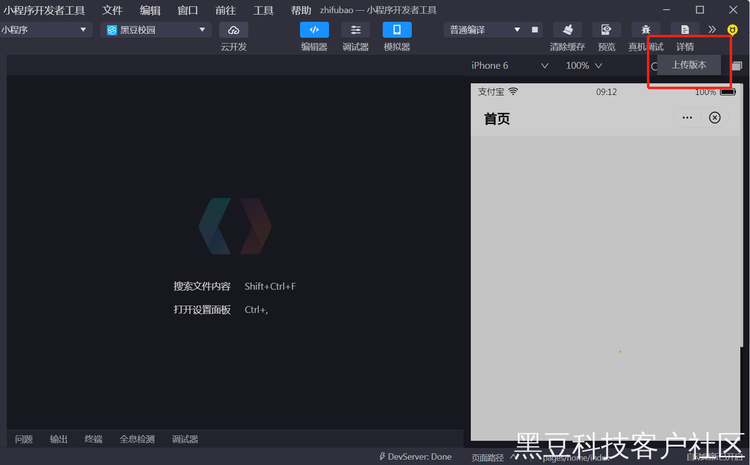Image resolution: width=750 pixels, height=465 pixels.
Task: Click the 详情 document icon
Action: point(685,30)
